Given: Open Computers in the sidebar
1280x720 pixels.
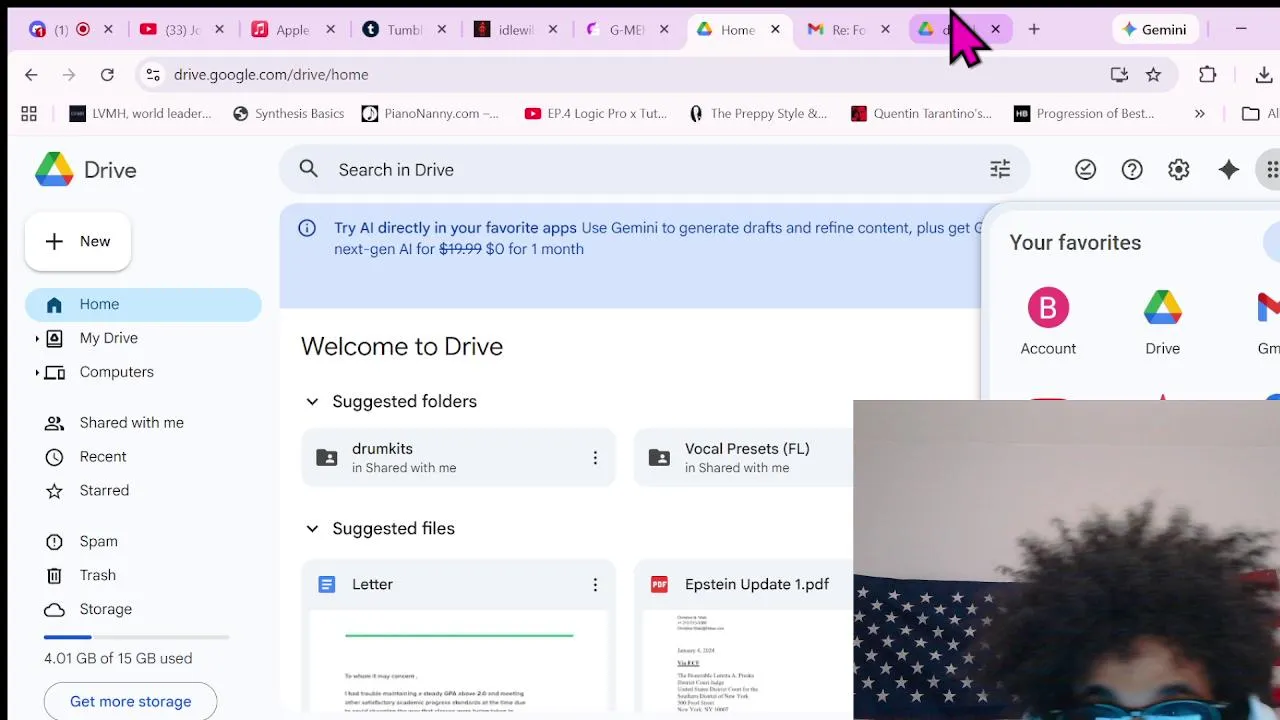Looking at the screenshot, I should point(117,372).
